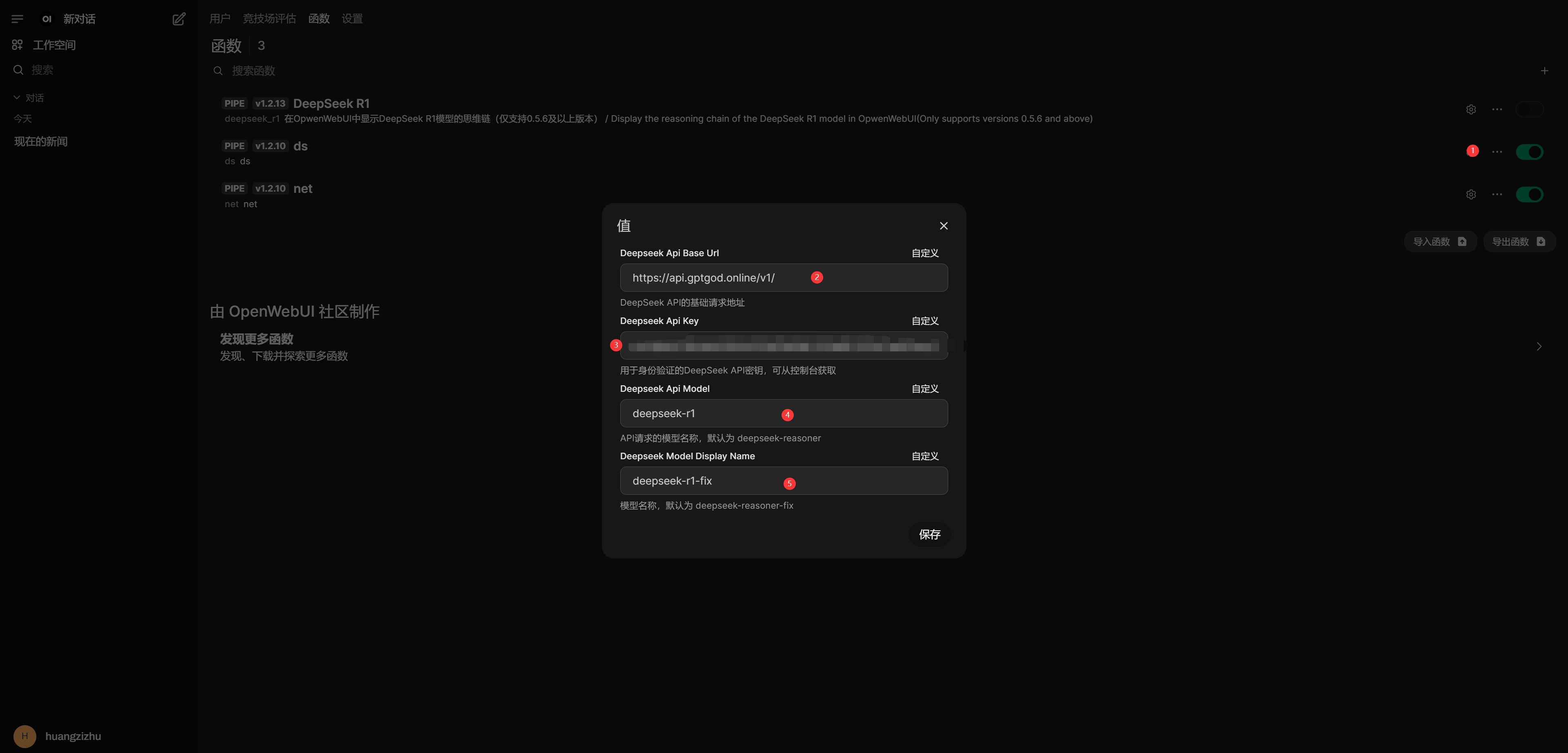Screen dimensions: 1568x753
Task: Click the plus icon to add a function
Action: (1544, 71)
